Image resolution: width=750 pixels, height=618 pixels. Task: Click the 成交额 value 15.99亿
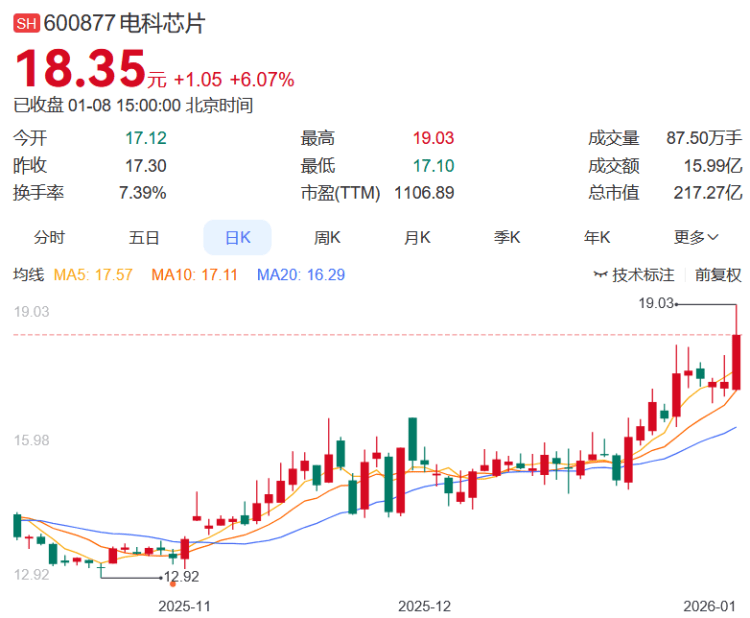pos(713,166)
